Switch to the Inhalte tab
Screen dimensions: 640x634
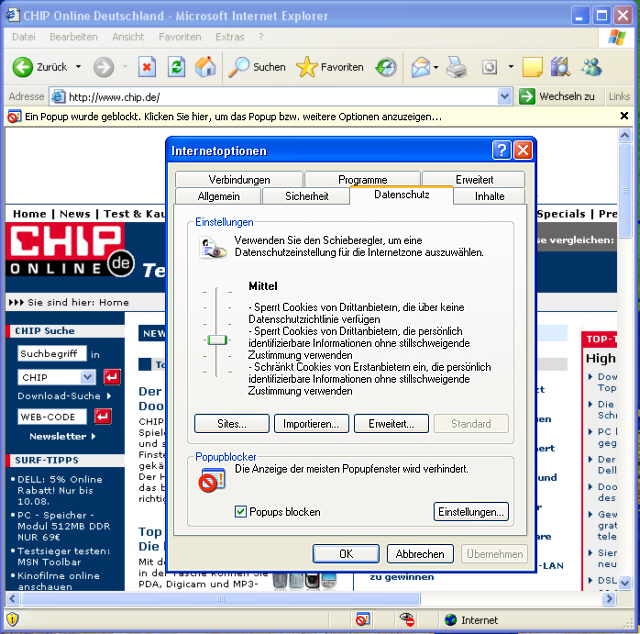(489, 196)
